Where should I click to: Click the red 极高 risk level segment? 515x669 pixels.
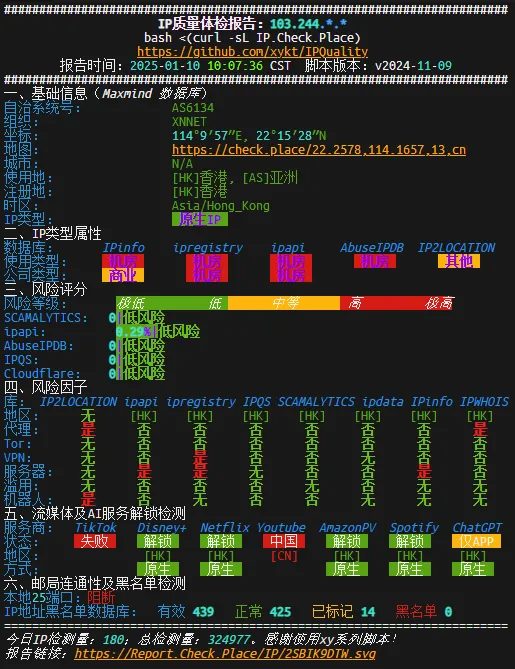coord(424,303)
